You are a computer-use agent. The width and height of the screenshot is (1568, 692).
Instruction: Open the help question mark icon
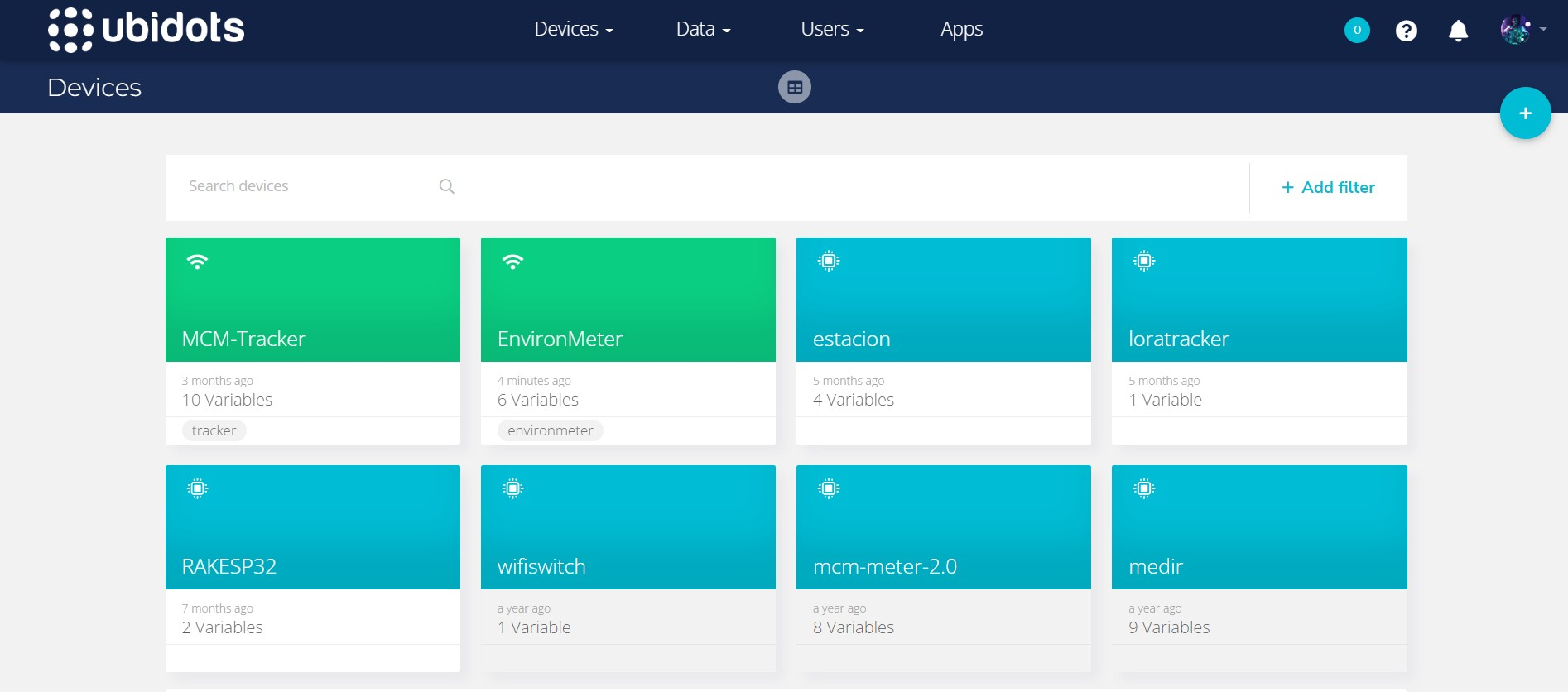1407,31
